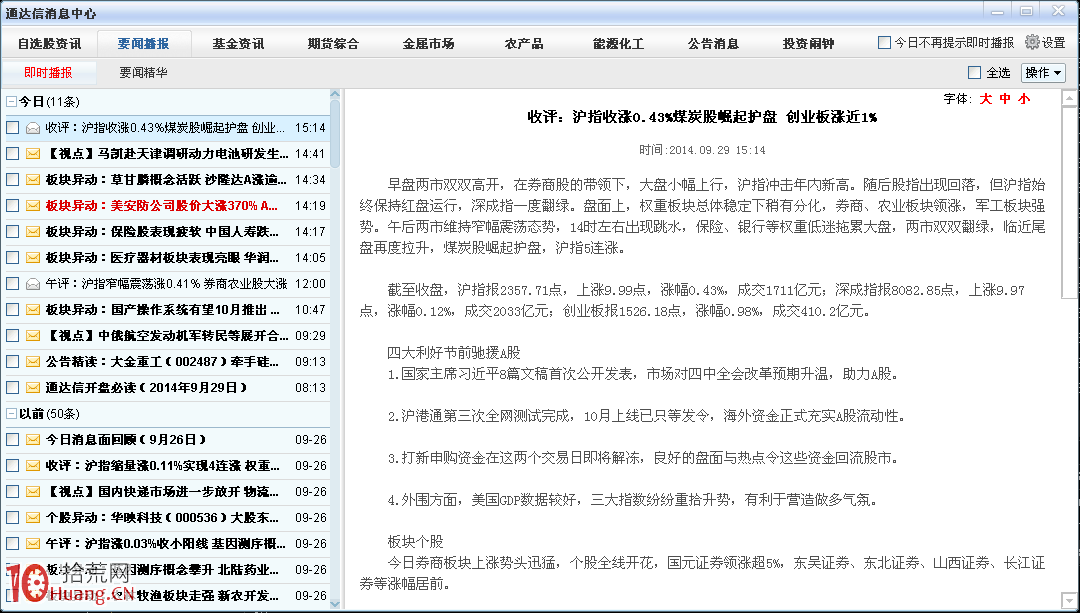
Task: Click envelope icon beside 大金重工 announcement
Action: [32, 362]
